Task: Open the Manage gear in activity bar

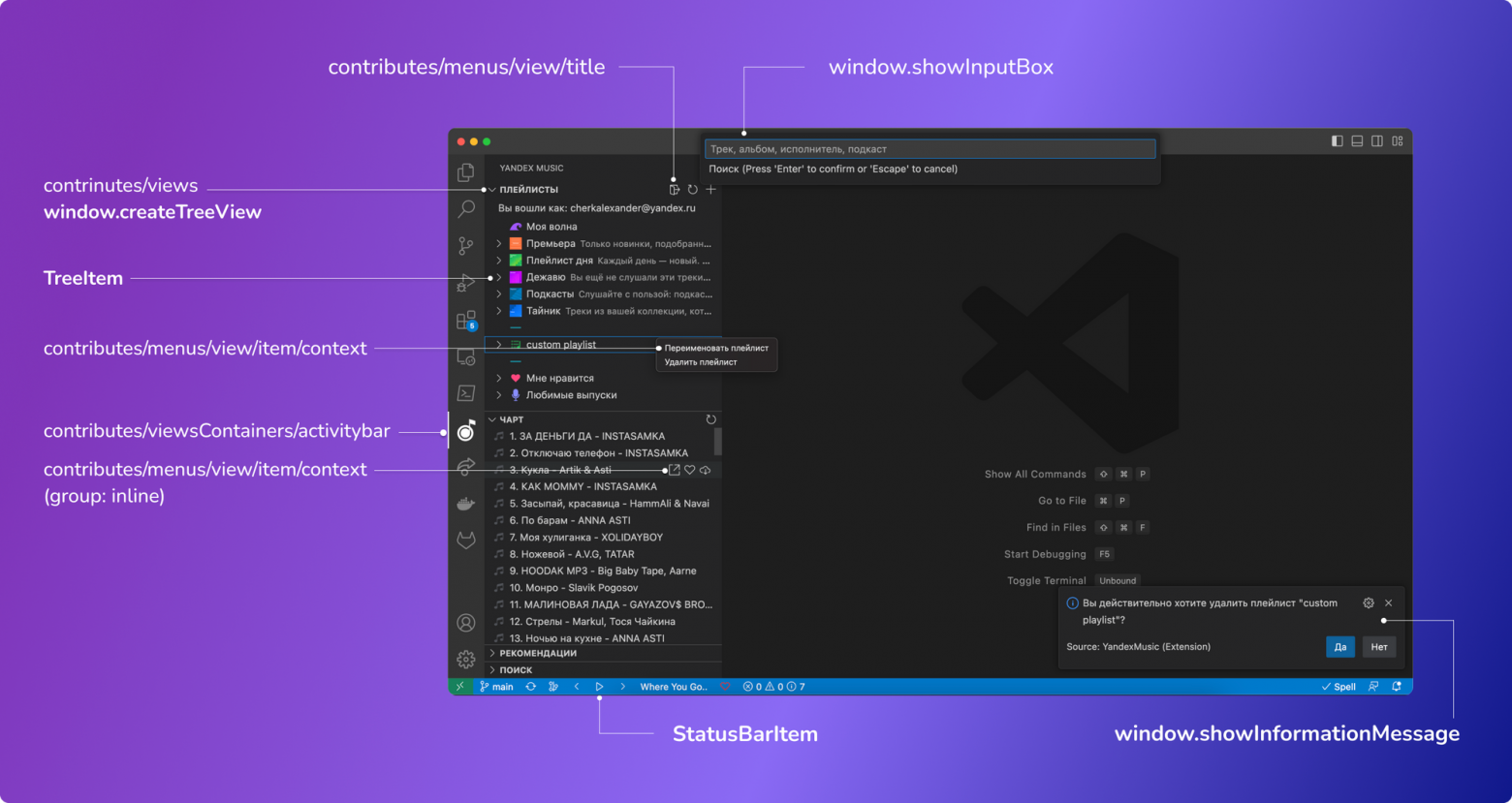Action: [466, 660]
